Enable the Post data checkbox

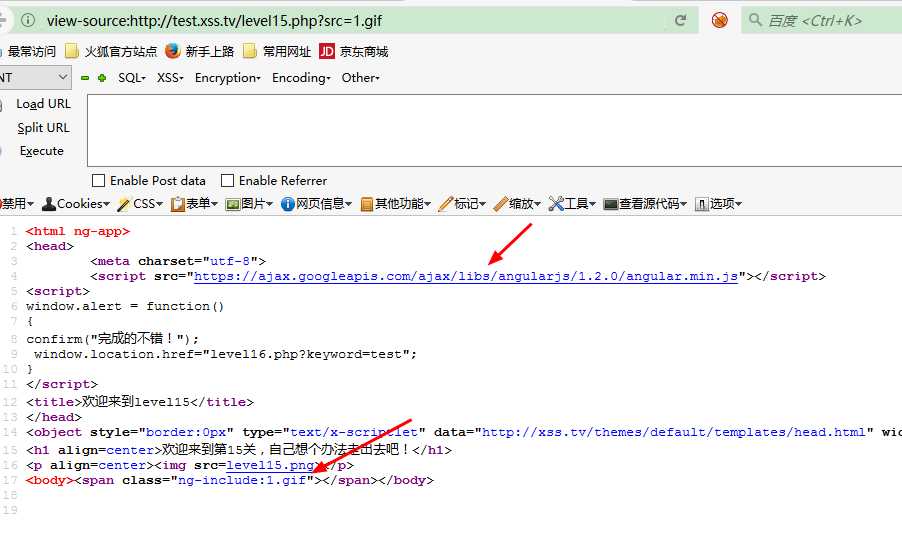point(98,181)
